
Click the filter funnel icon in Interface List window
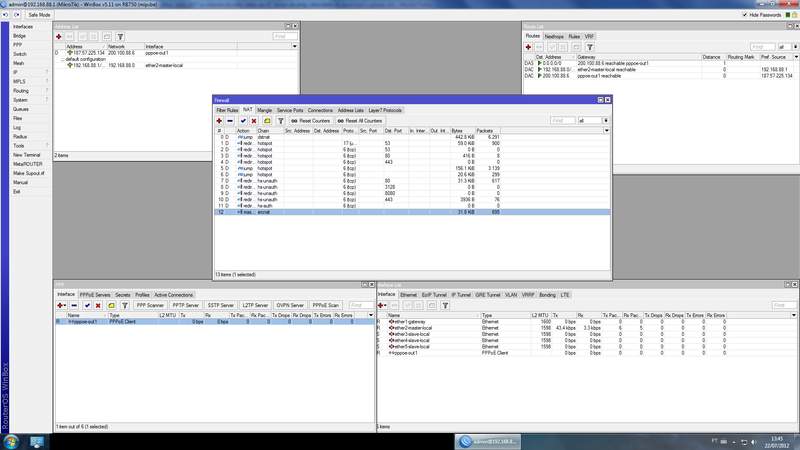(x=445, y=305)
